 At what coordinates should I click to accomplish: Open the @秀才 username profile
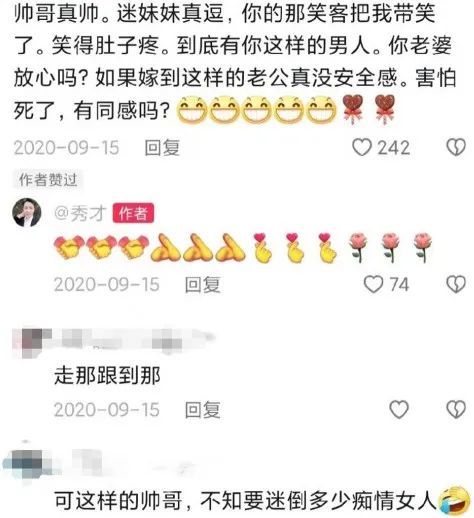(x=80, y=213)
